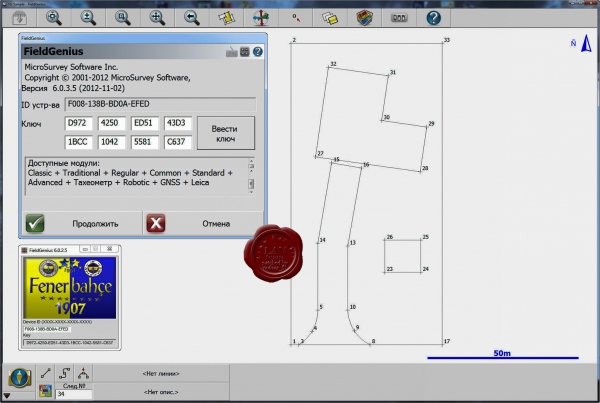Screen dimensions: 600x403
Task: Click the 'Ввести ключ' button
Action: (226, 133)
